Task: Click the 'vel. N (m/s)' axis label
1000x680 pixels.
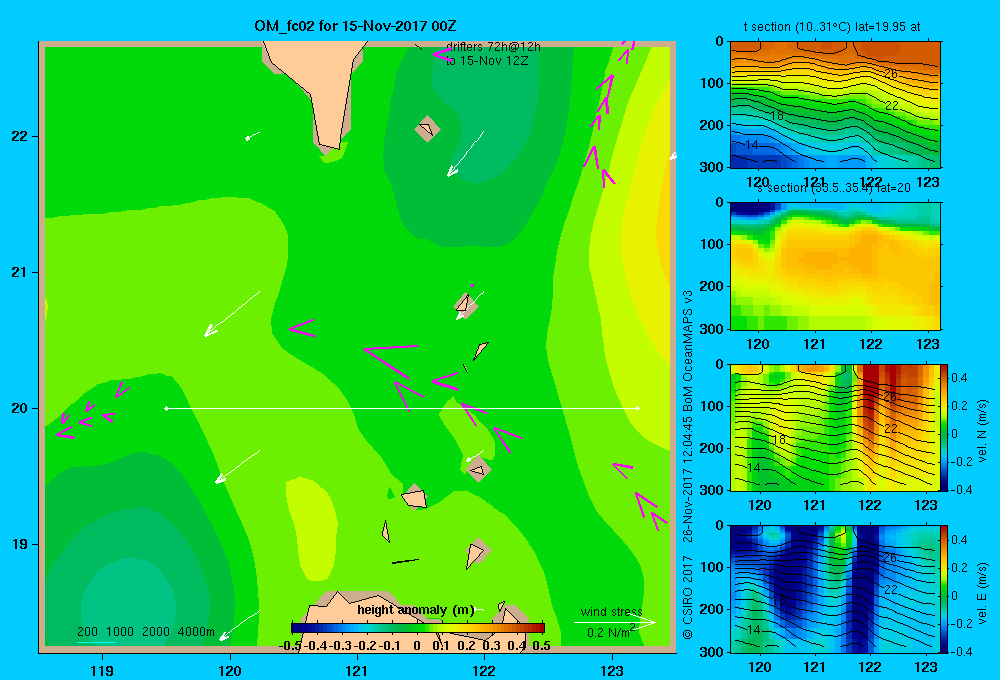Action: [982, 431]
